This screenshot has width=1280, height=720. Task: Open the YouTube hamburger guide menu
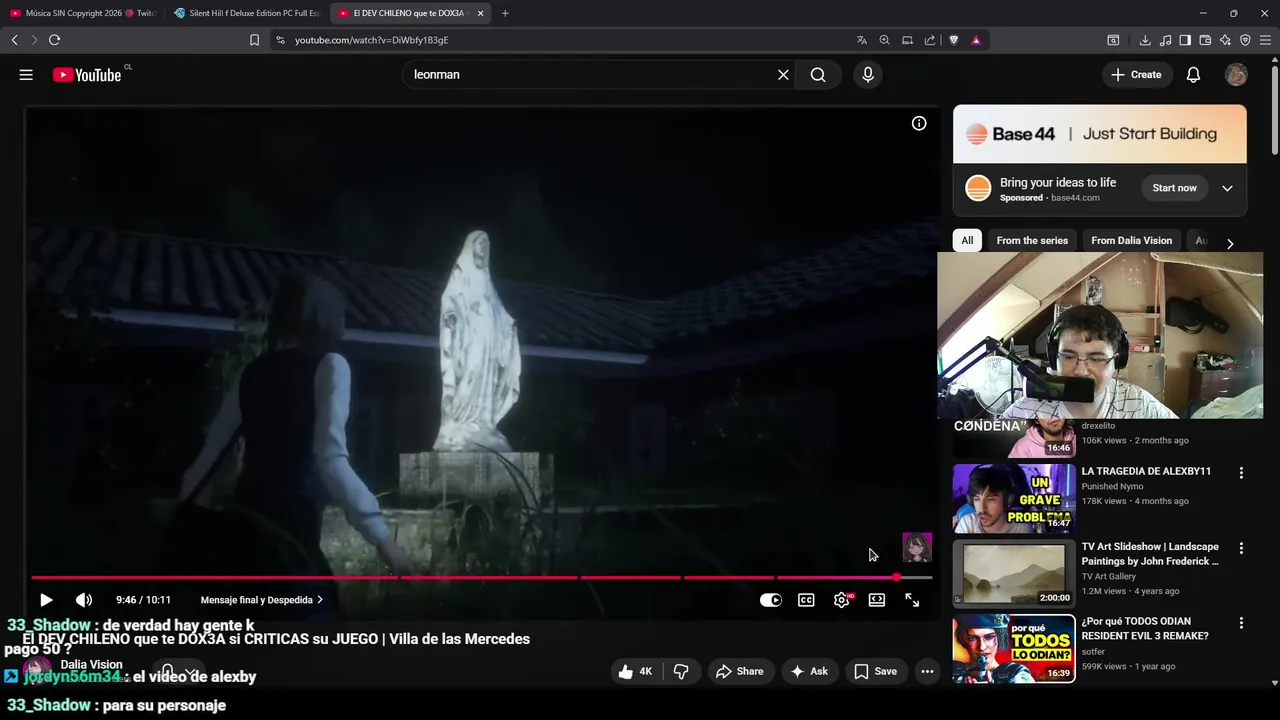click(x=26, y=75)
